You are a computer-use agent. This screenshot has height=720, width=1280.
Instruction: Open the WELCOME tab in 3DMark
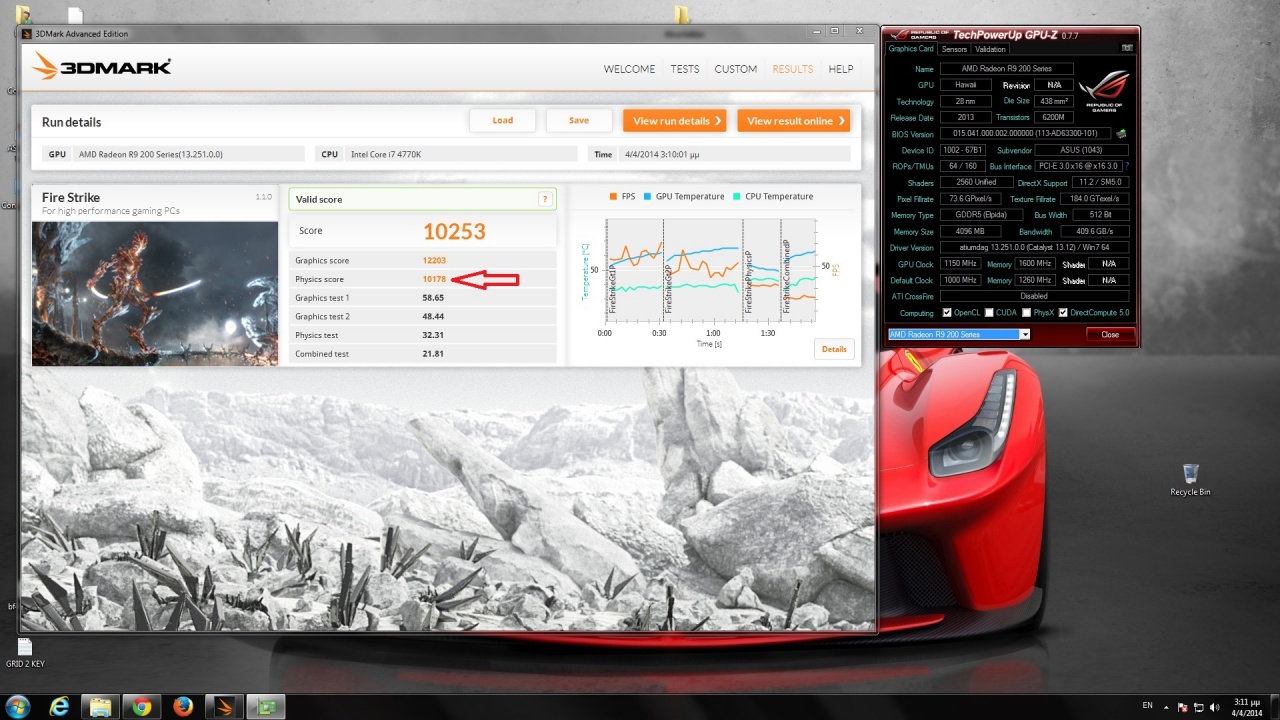[x=629, y=69]
